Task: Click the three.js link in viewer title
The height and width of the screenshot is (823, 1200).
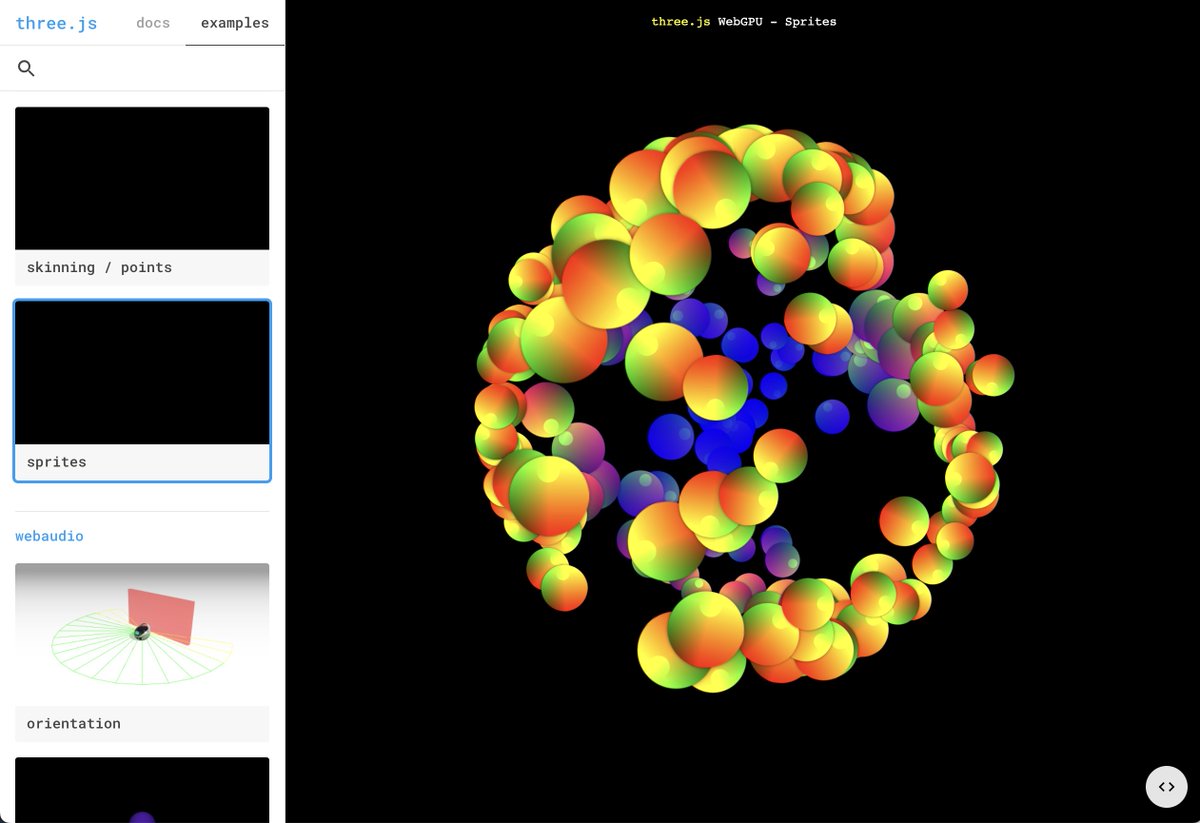Action: tap(681, 21)
